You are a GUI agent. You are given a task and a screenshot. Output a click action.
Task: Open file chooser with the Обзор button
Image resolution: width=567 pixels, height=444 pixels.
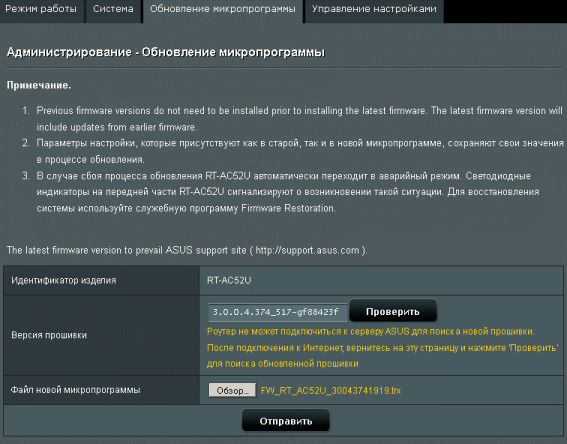coord(232,390)
